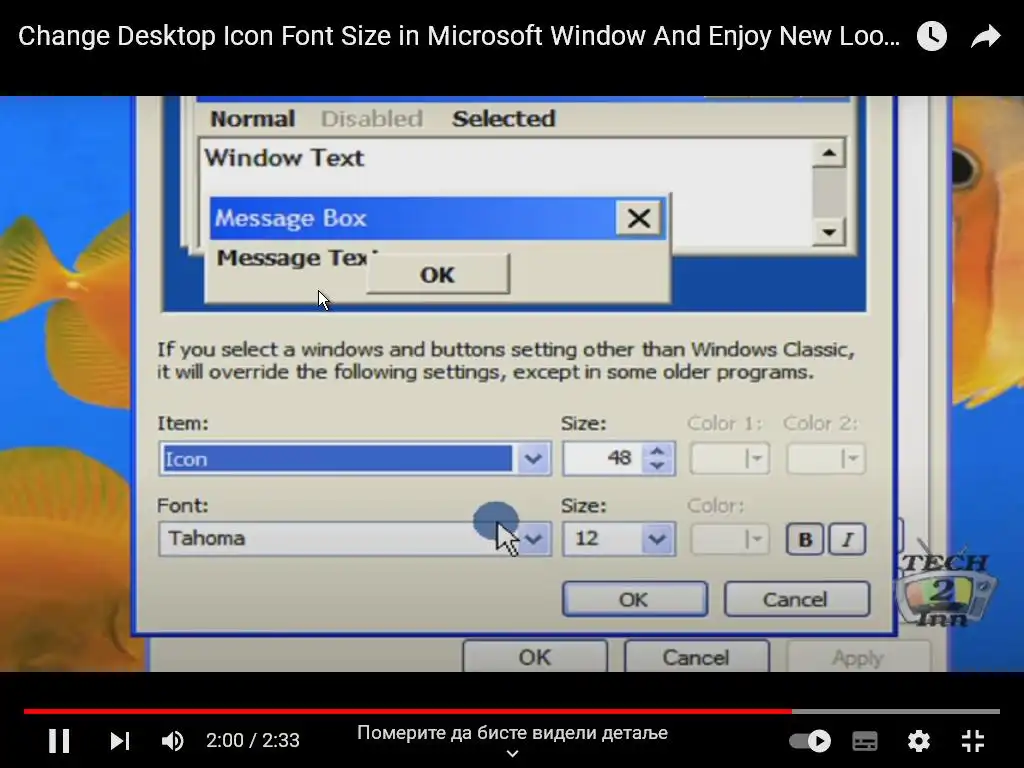Click Apply in the background Display Properties window

click(858, 656)
